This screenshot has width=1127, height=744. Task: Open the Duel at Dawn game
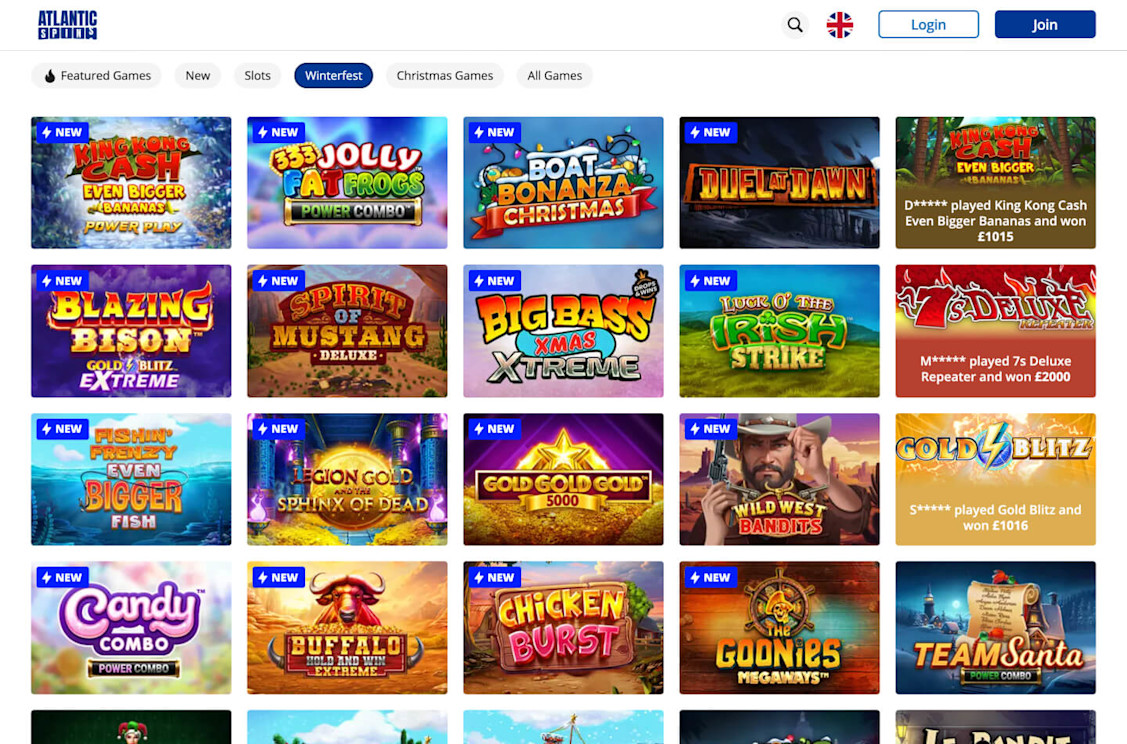coord(779,183)
